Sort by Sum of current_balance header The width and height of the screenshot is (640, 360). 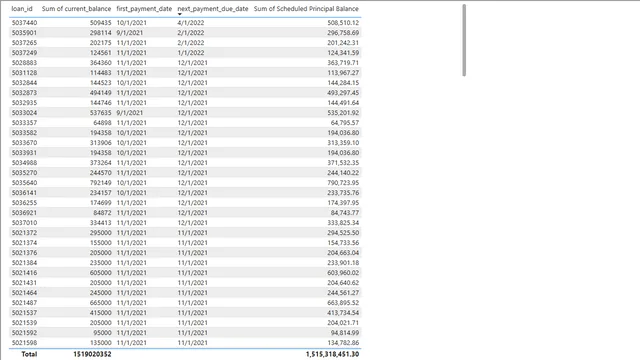76,9
